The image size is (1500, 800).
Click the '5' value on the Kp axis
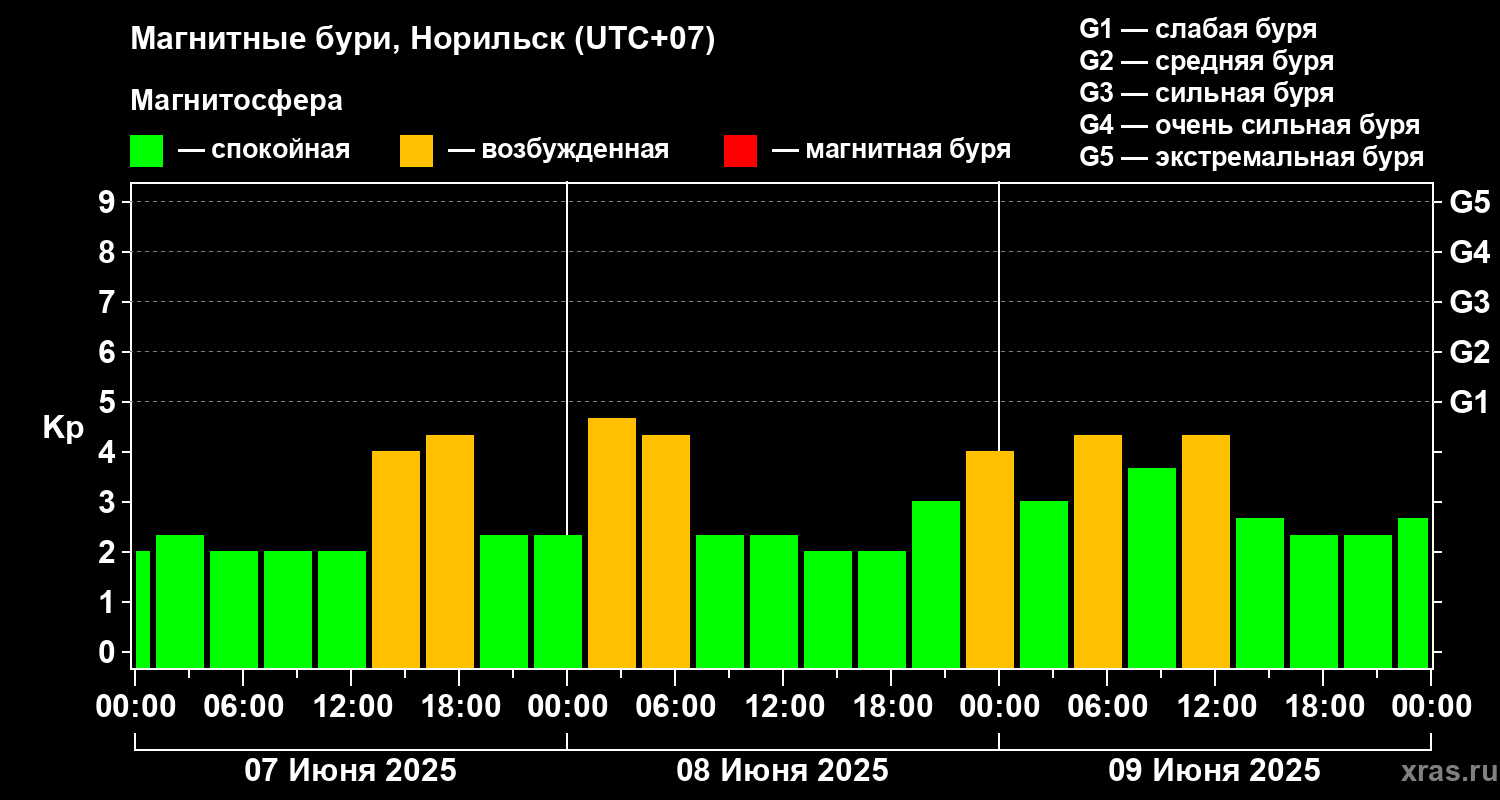[x=109, y=402]
